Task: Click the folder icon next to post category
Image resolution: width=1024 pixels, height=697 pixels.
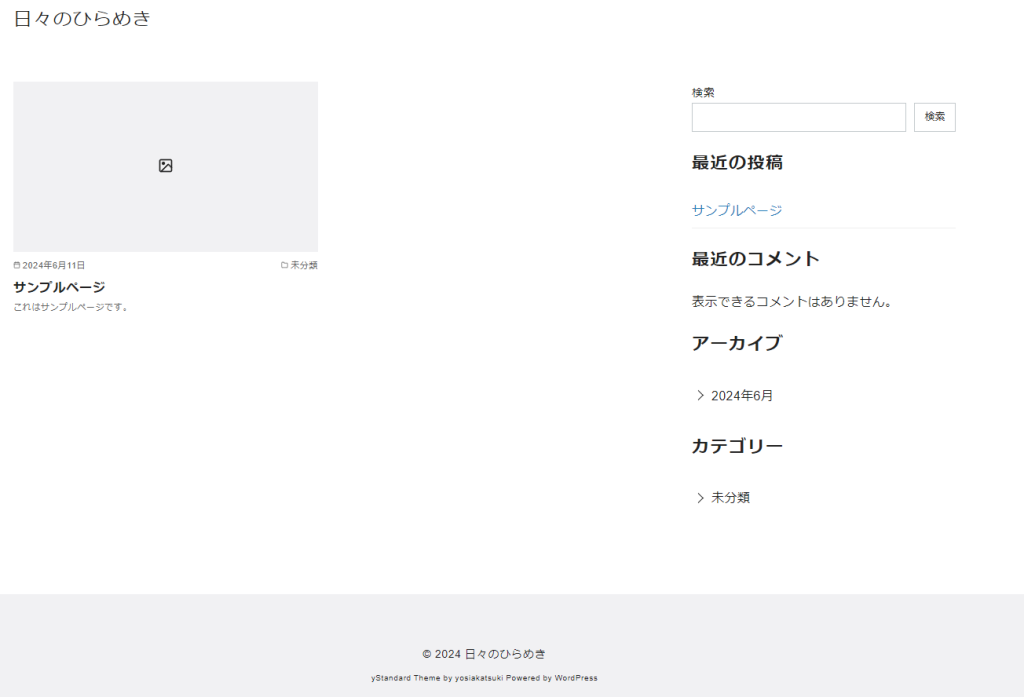Action: point(284,266)
